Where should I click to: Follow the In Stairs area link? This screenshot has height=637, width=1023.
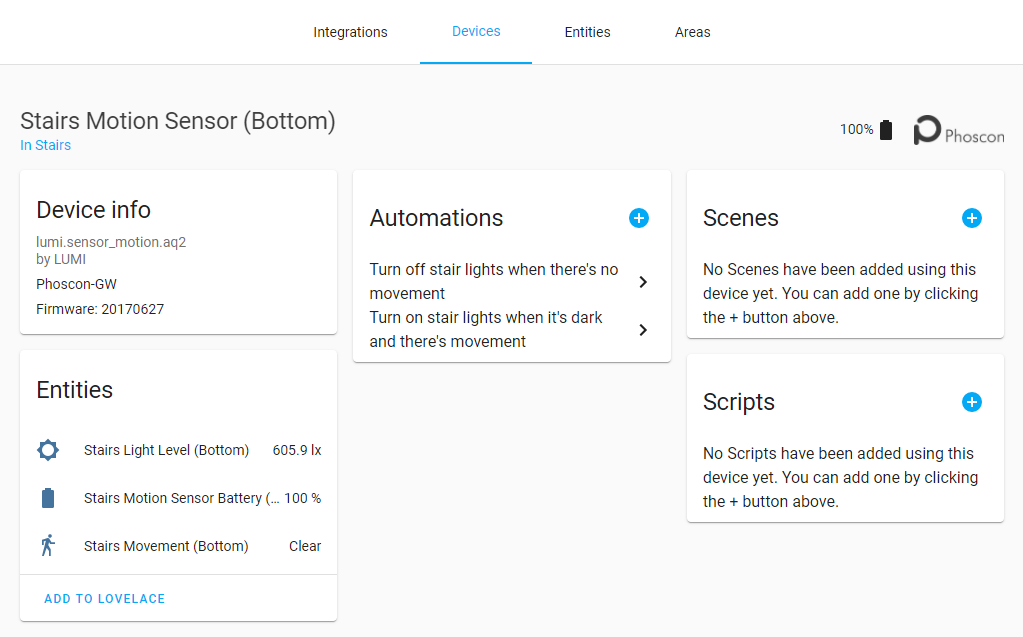[46, 145]
